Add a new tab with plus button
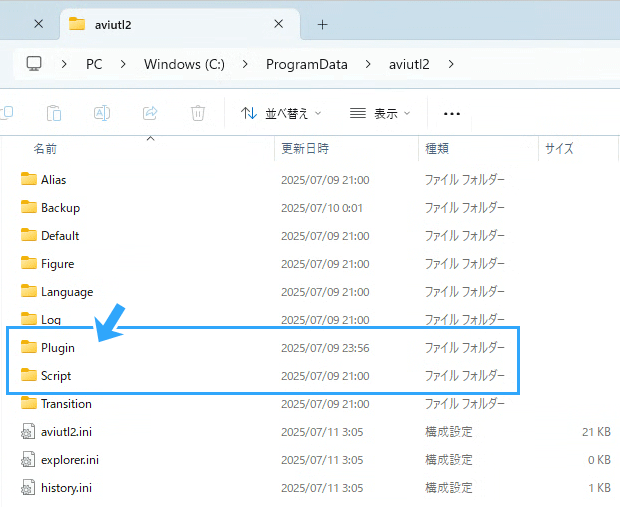This screenshot has height=507, width=620. point(322,25)
